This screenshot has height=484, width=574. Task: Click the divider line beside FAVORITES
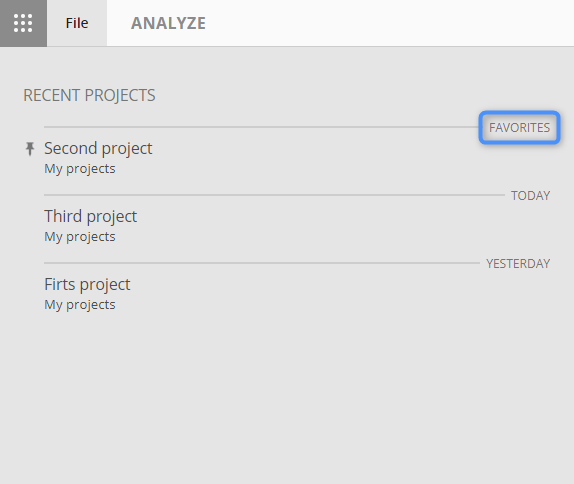[x=261, y=127]
